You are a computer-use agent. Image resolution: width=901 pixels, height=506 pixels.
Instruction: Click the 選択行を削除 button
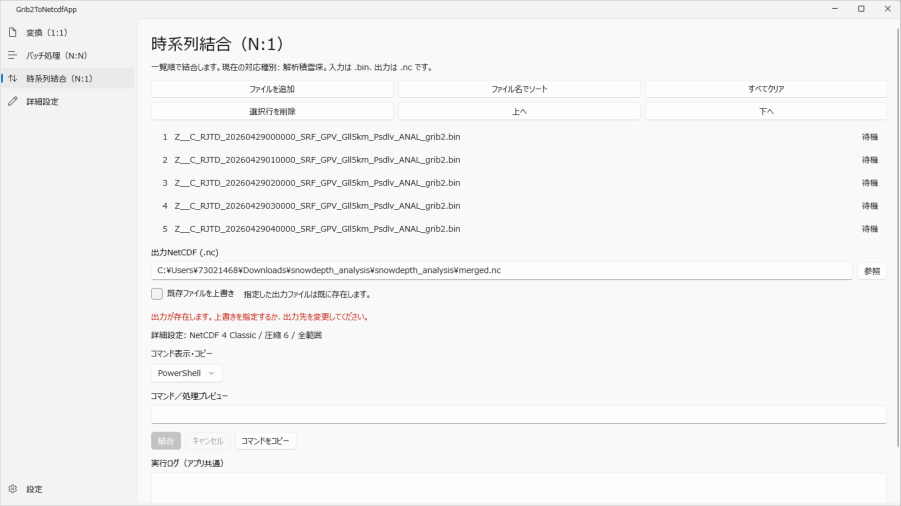coord(272,111)
